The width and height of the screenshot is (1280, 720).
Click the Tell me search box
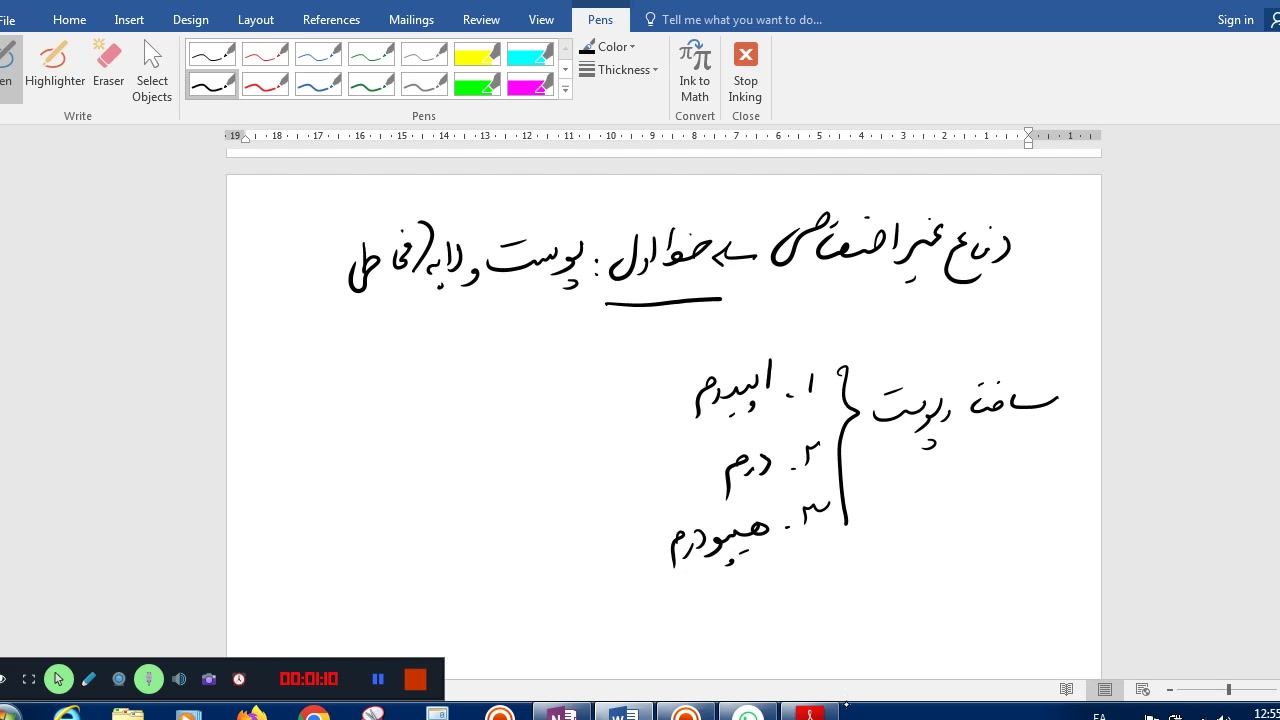click(741, 20)
